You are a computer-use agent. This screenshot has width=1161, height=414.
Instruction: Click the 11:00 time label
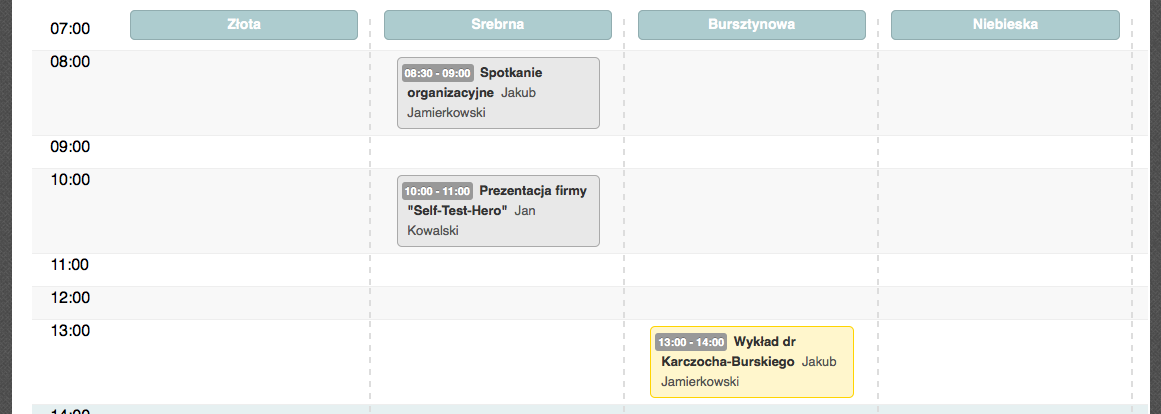click(70, 264)
